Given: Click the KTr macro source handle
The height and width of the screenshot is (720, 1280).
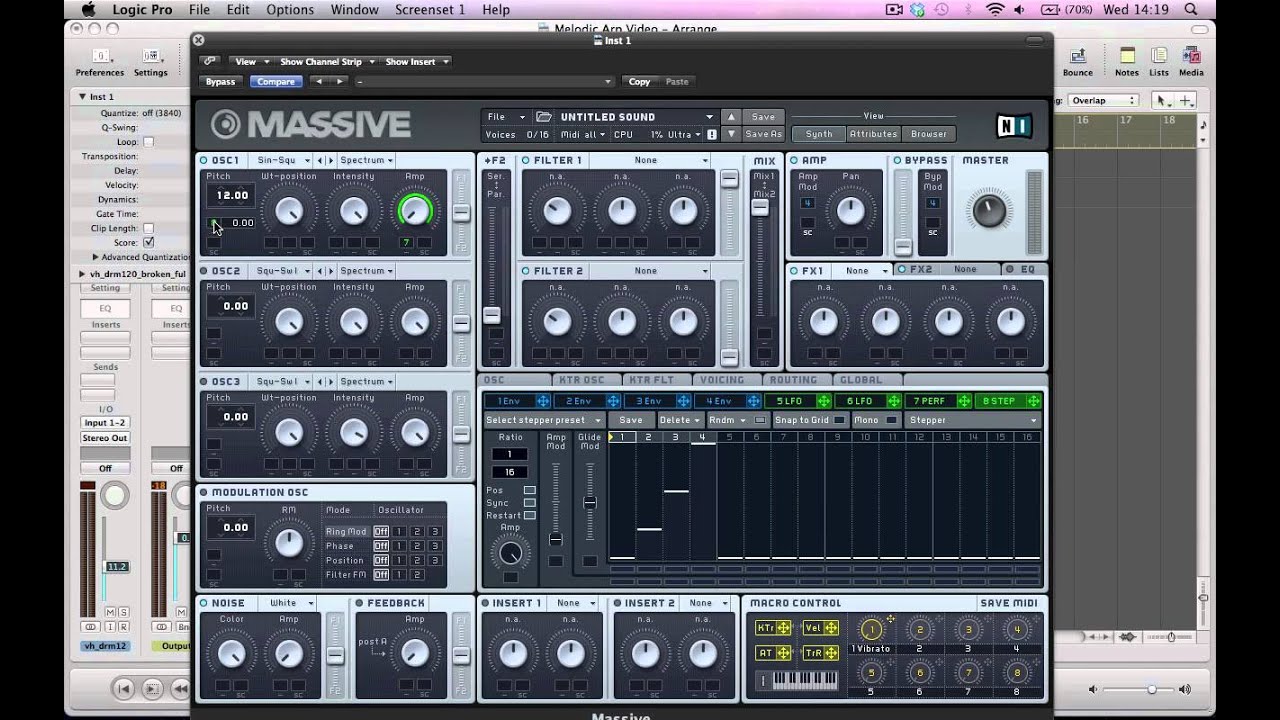Looking at the screenshot, I should click(784, 628).
